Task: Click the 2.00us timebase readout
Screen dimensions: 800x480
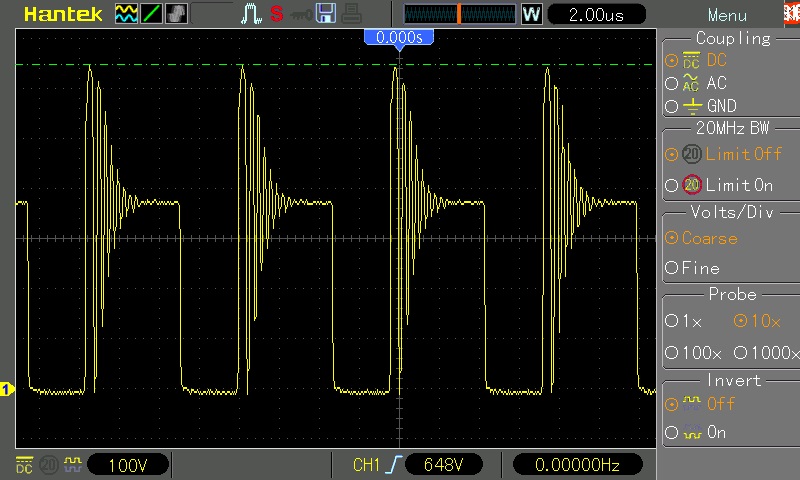Action: (x=596, y=15)
